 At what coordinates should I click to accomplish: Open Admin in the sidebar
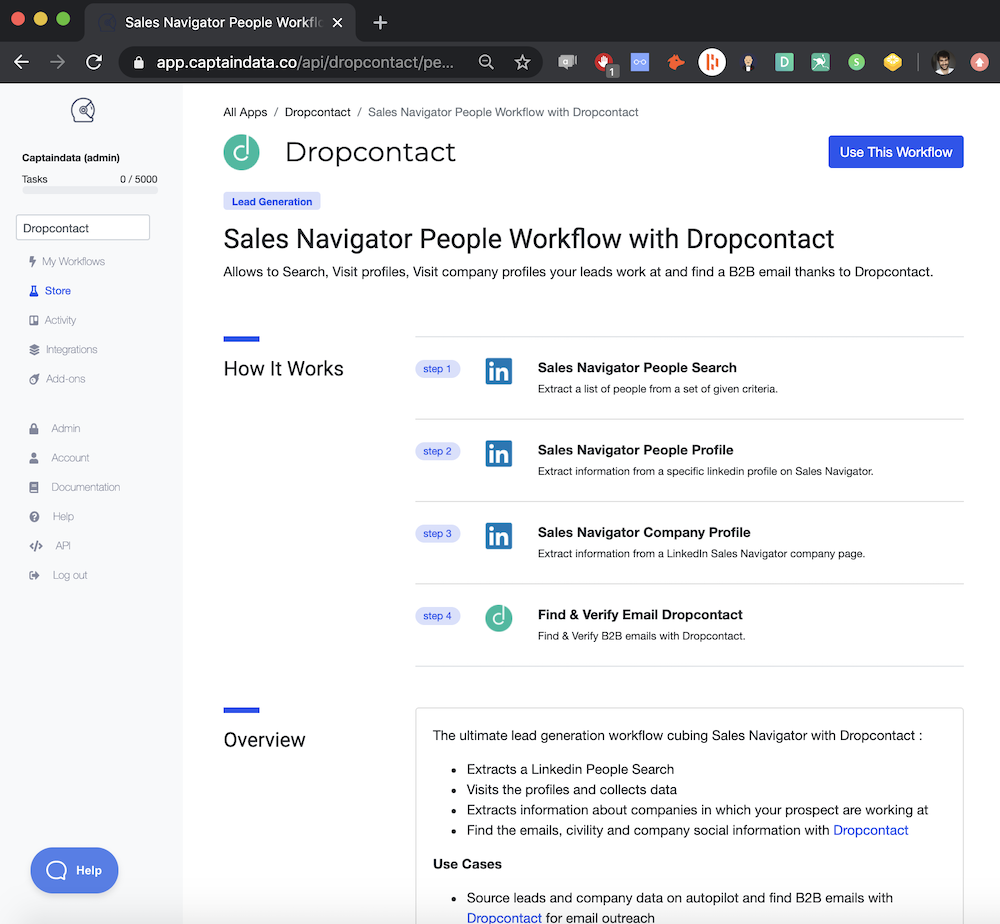[55, 429]
